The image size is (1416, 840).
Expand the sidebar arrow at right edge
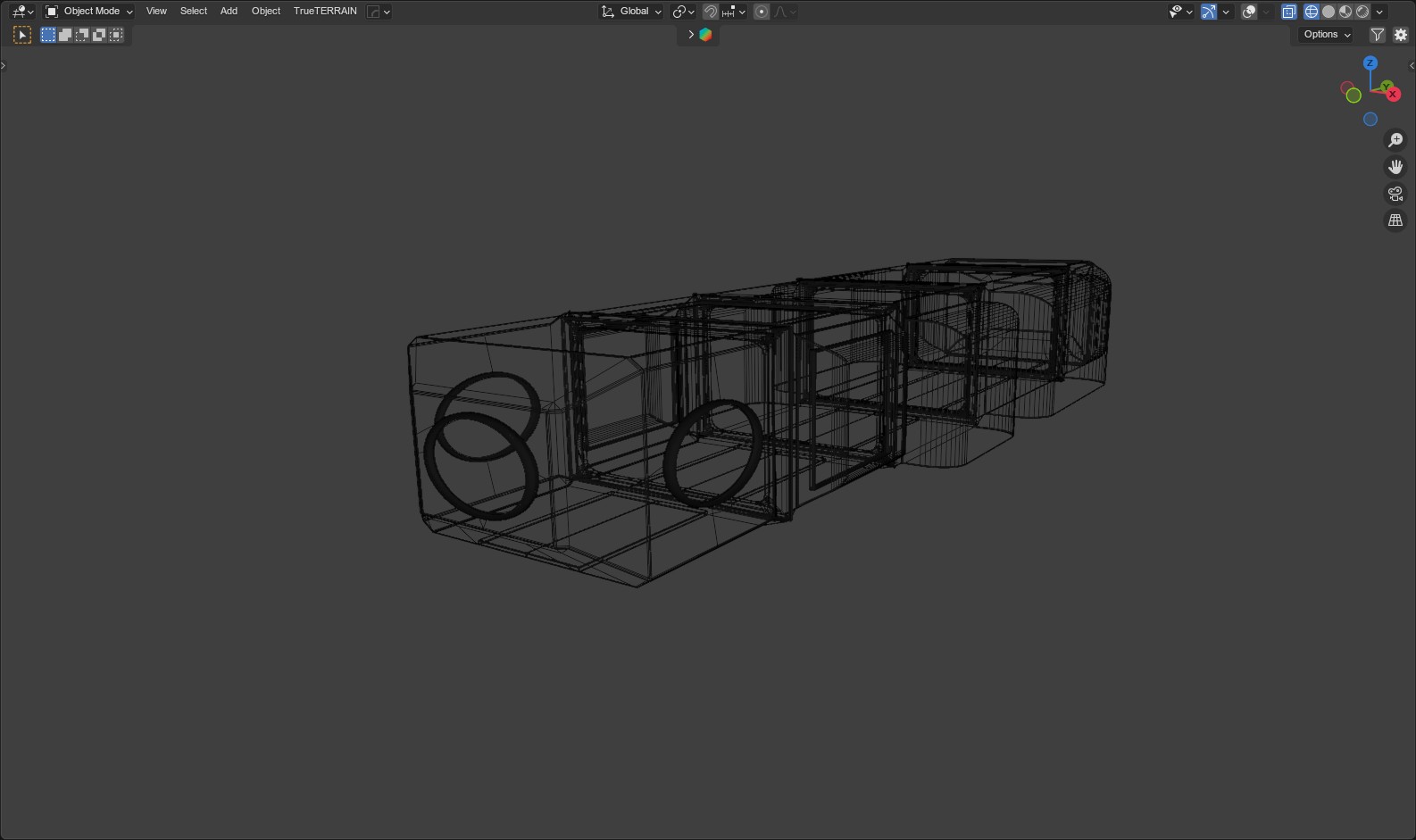point(1412,65)
